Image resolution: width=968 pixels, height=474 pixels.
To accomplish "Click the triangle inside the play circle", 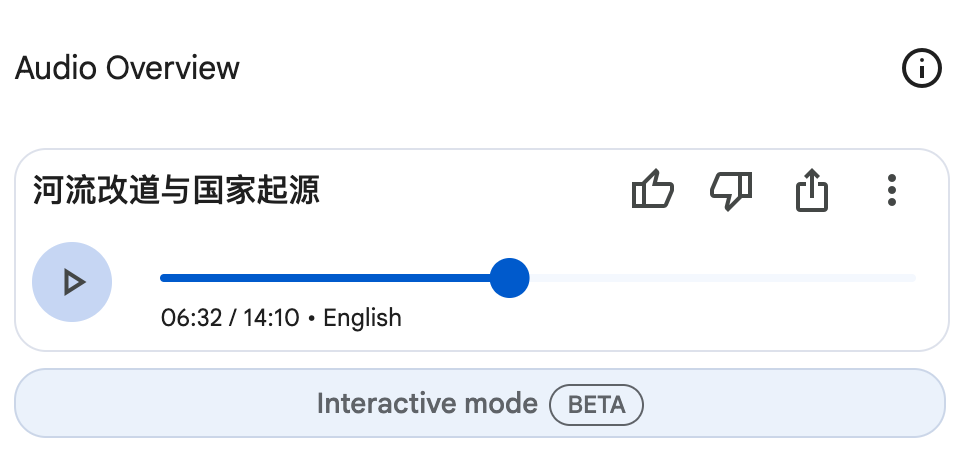I will tap(75, 283).
